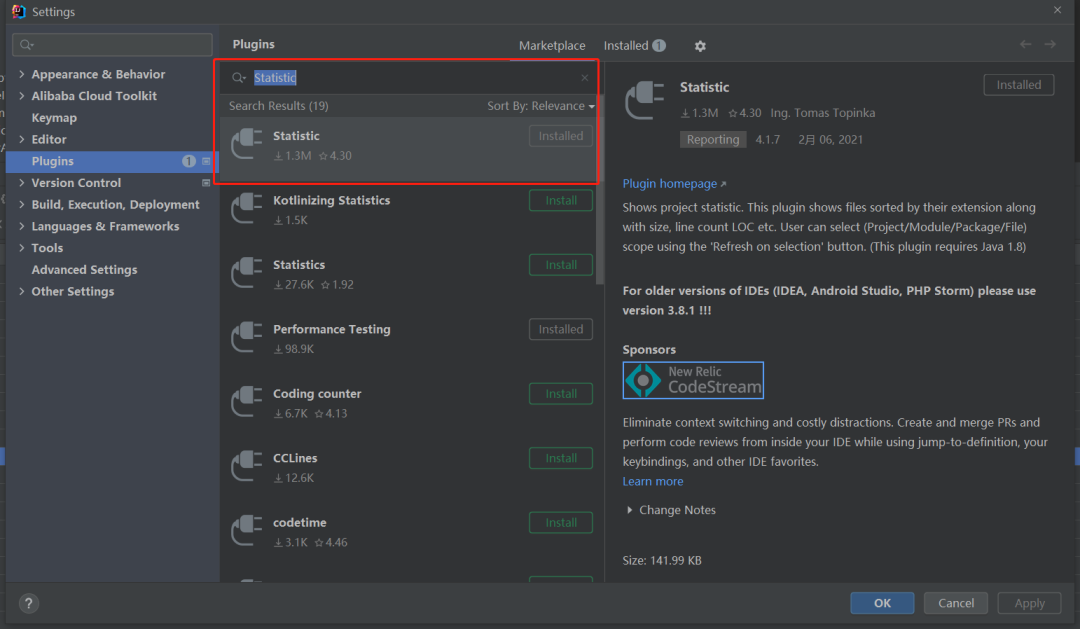The width and height of the screenshot is (1080, 629).
Task: Click the CCLines plugin icon
Action: [x=247, y=466]
